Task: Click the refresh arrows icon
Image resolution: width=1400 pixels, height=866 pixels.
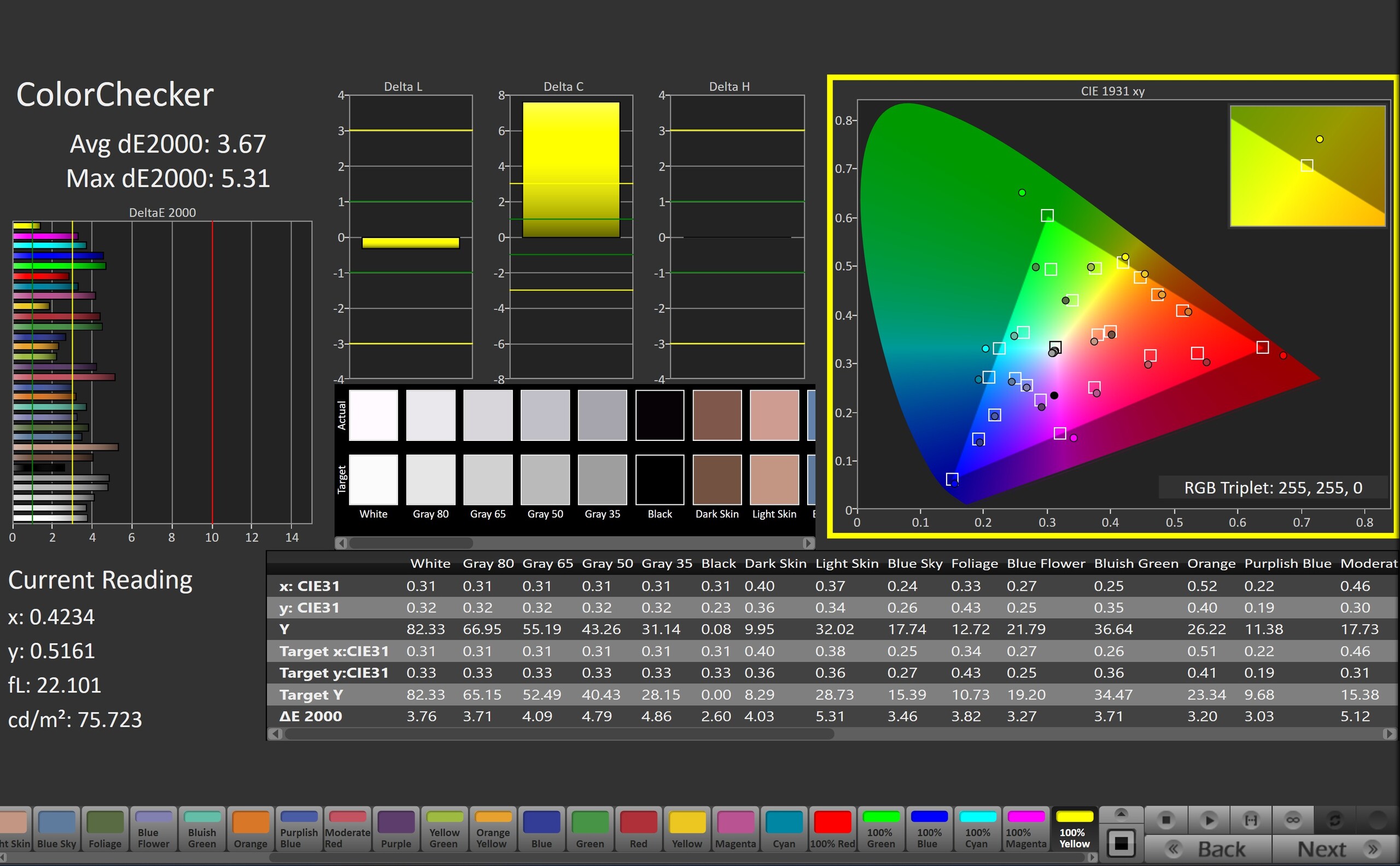Action: [x=1335, y=820]
